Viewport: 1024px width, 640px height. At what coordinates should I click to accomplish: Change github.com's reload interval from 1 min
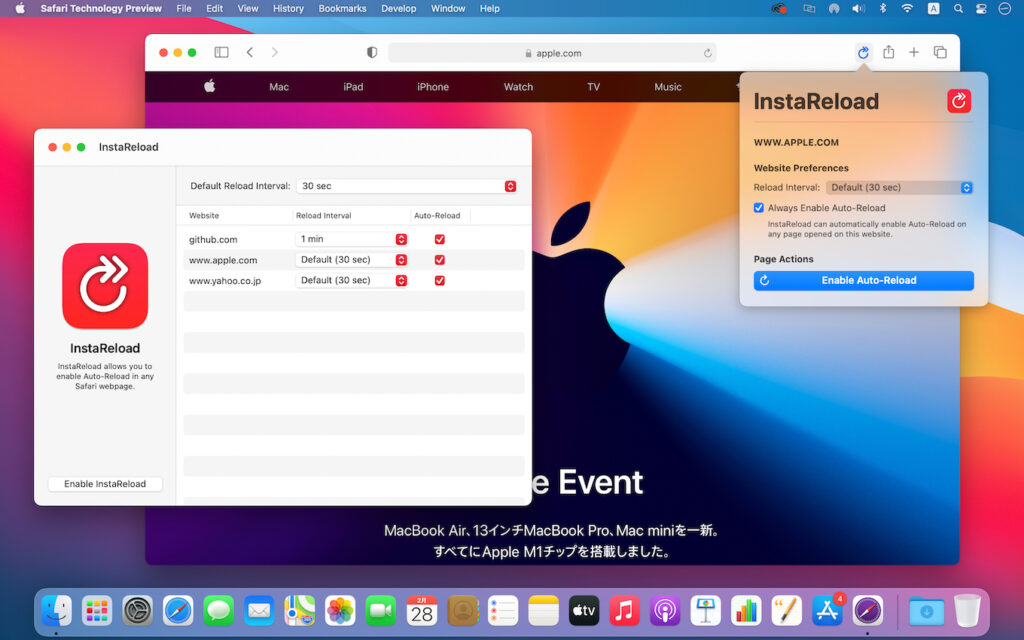(x=401, y=239)
